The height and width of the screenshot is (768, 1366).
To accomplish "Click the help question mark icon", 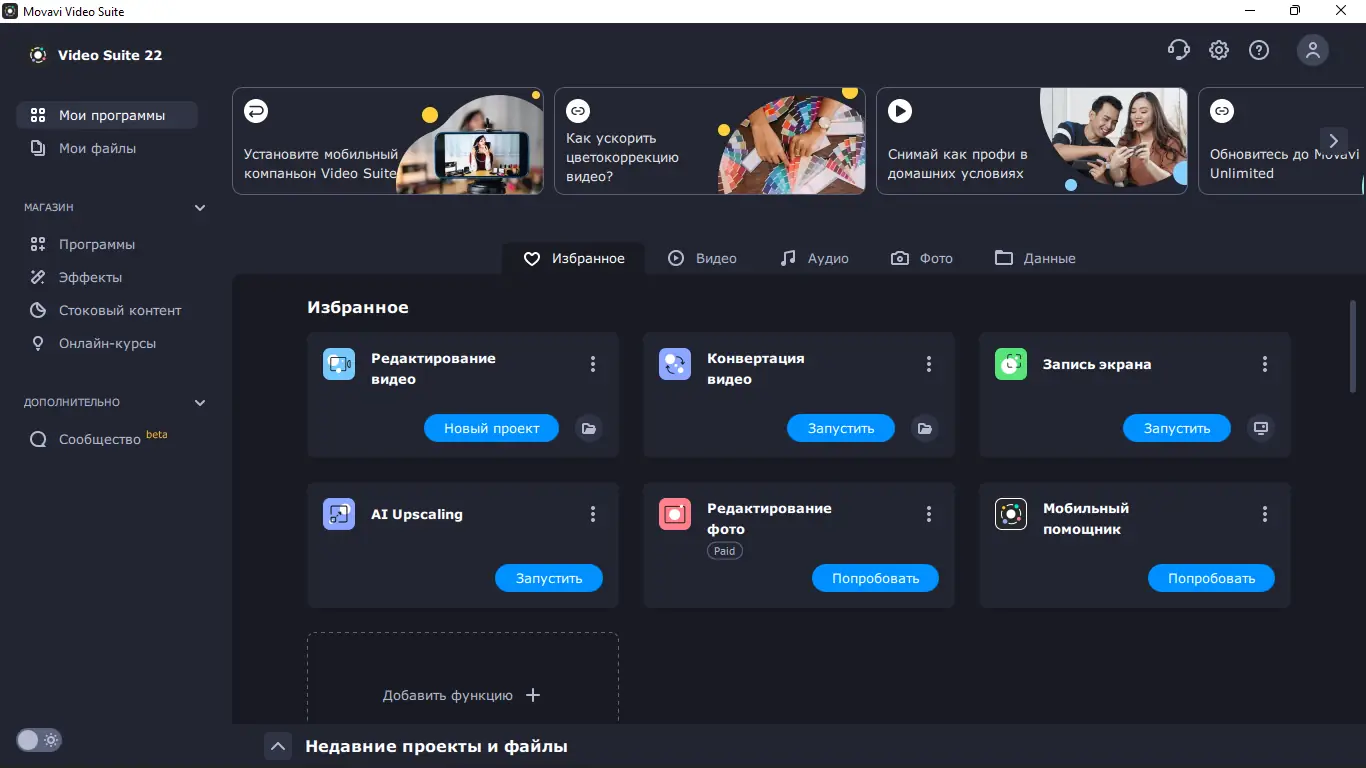I will [x=1259, y=49].
